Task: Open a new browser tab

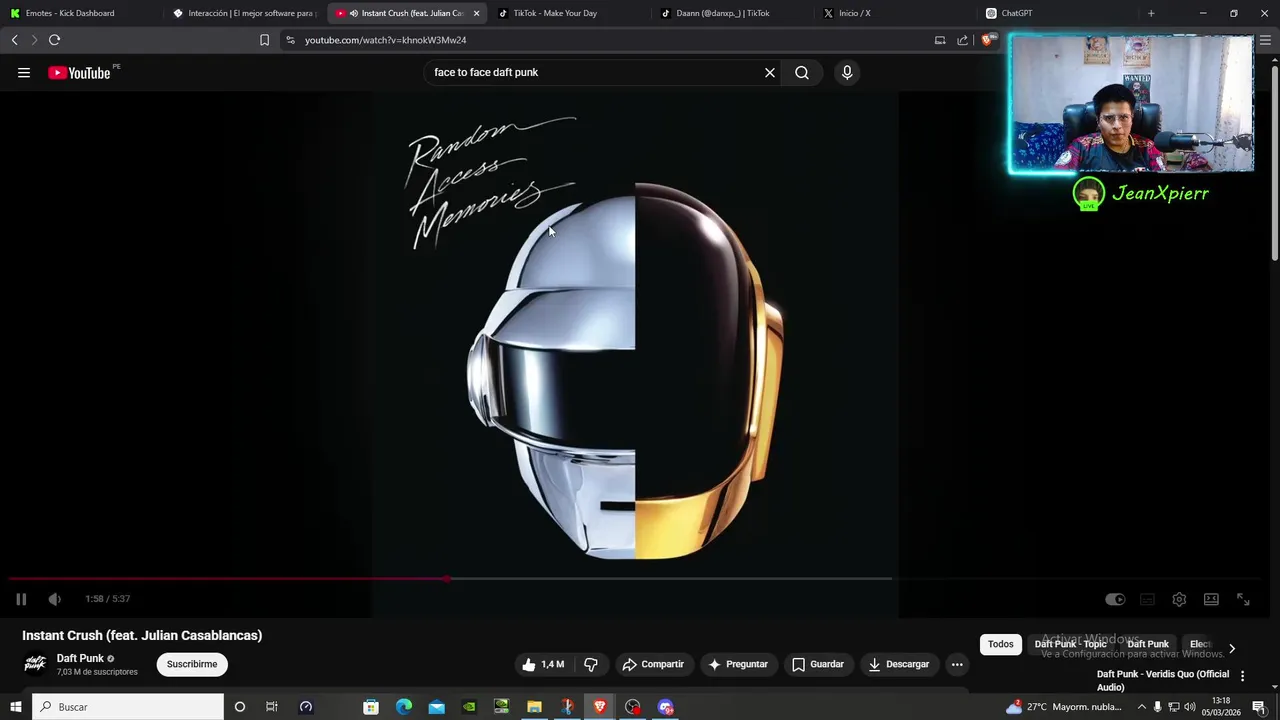Action: pyautogui.click(x=1151, y=13)
